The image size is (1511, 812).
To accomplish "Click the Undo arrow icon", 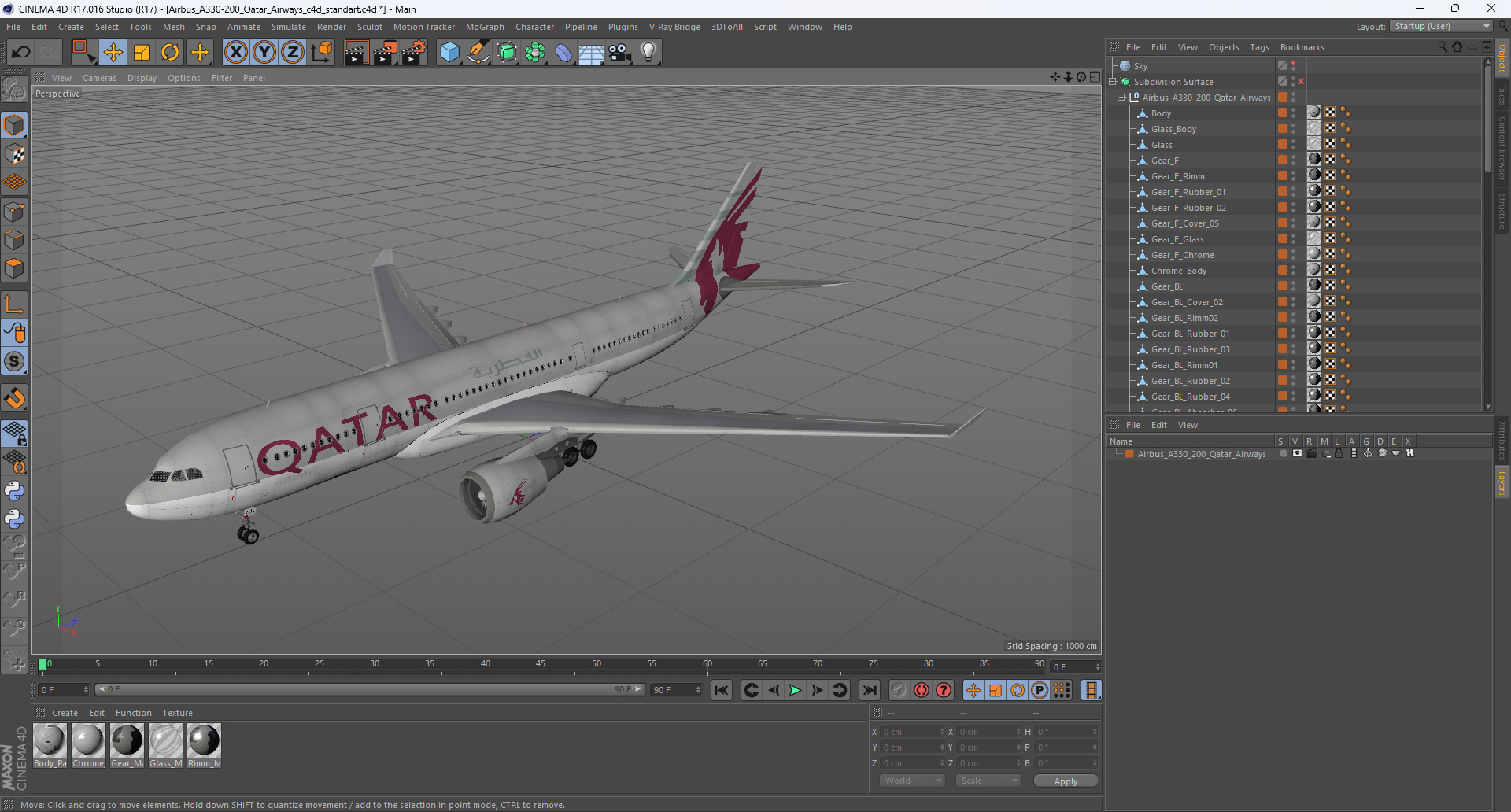I will pyautogui.click(x=20, y=53).
